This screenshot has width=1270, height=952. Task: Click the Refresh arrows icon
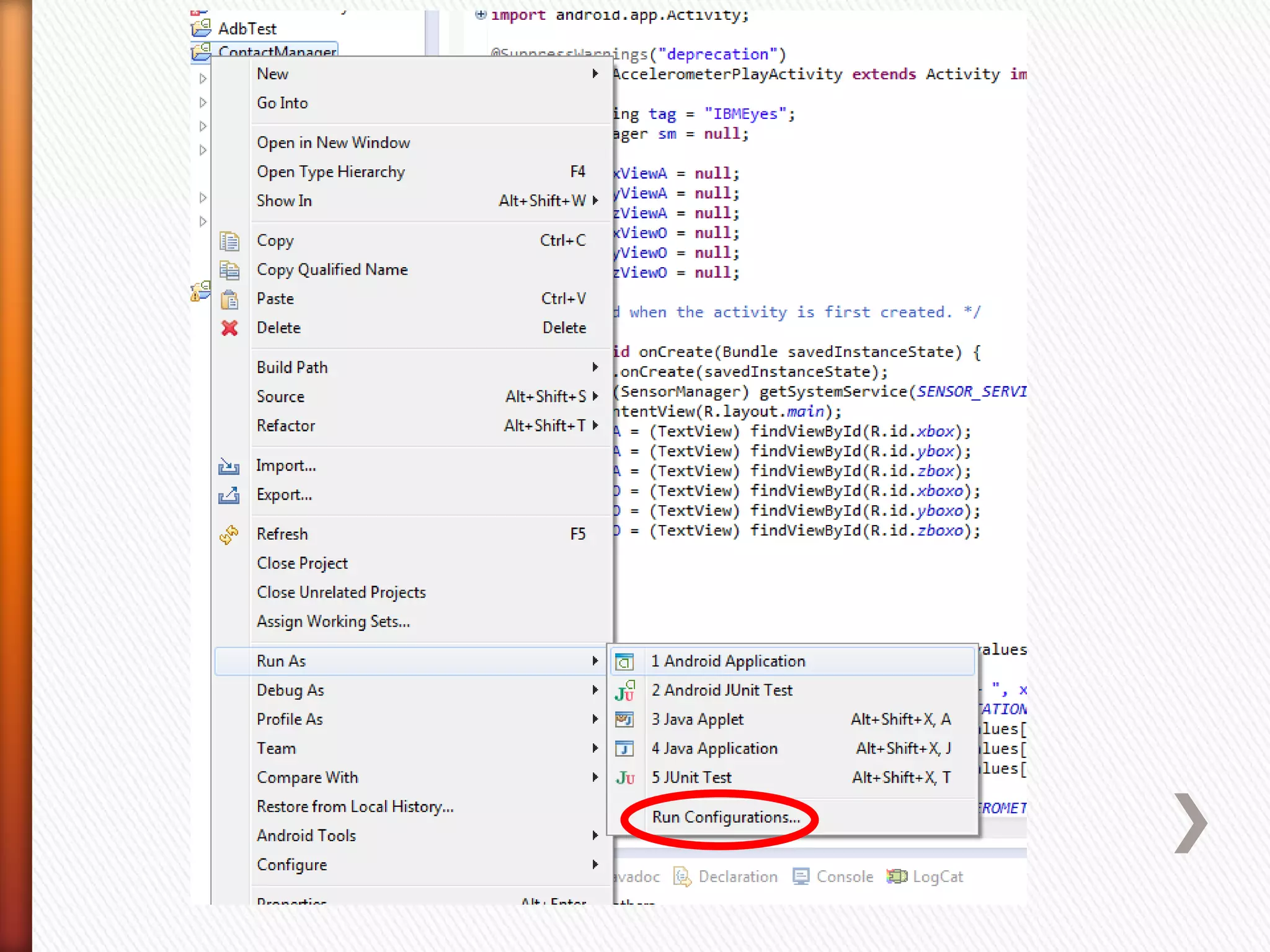click(229, 534)
